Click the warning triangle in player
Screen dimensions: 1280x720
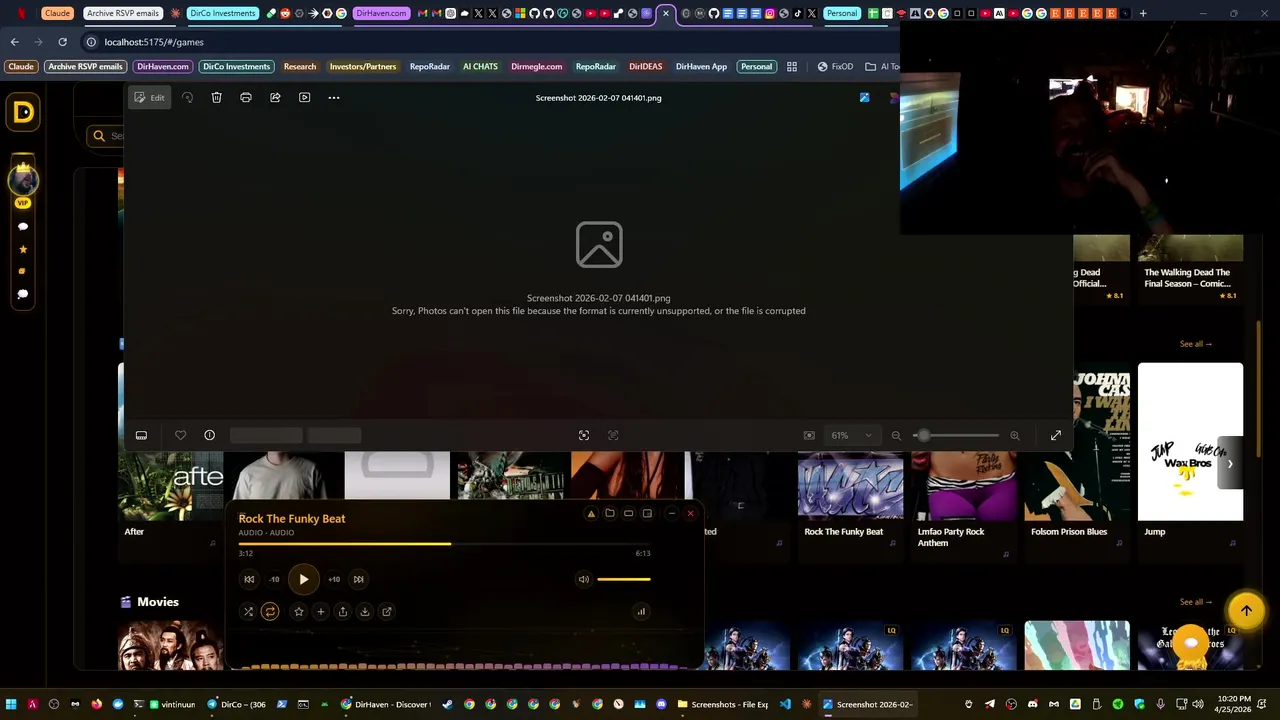(591, 514)
